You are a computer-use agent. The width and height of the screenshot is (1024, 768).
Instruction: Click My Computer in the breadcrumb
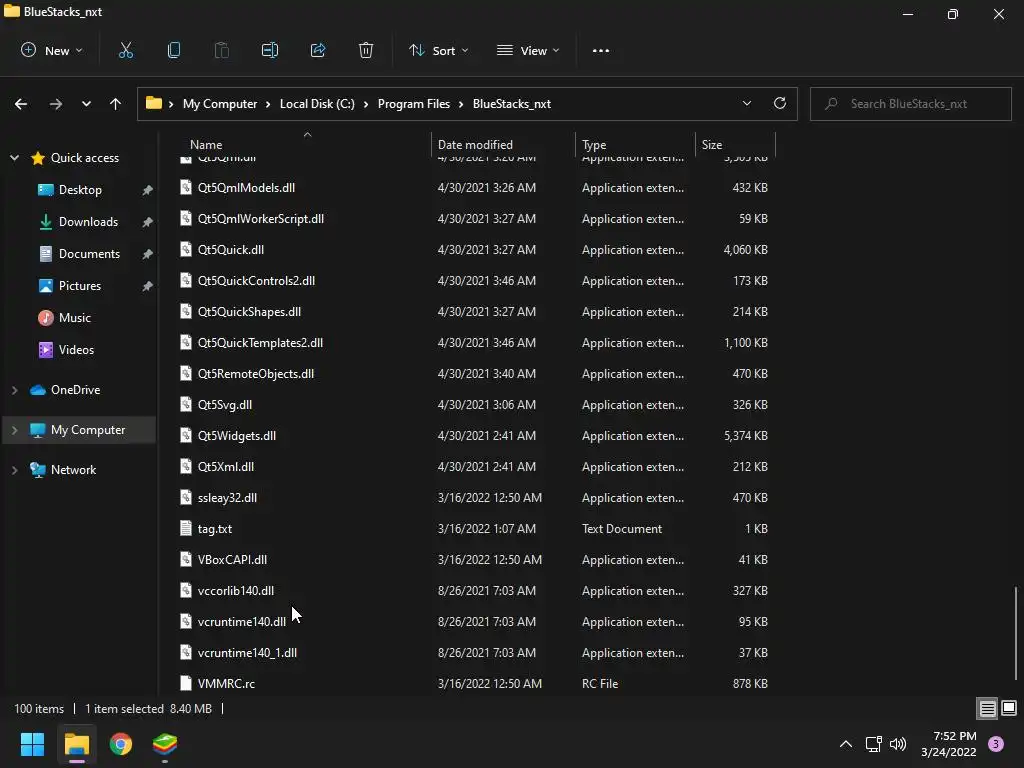(220, 104)
